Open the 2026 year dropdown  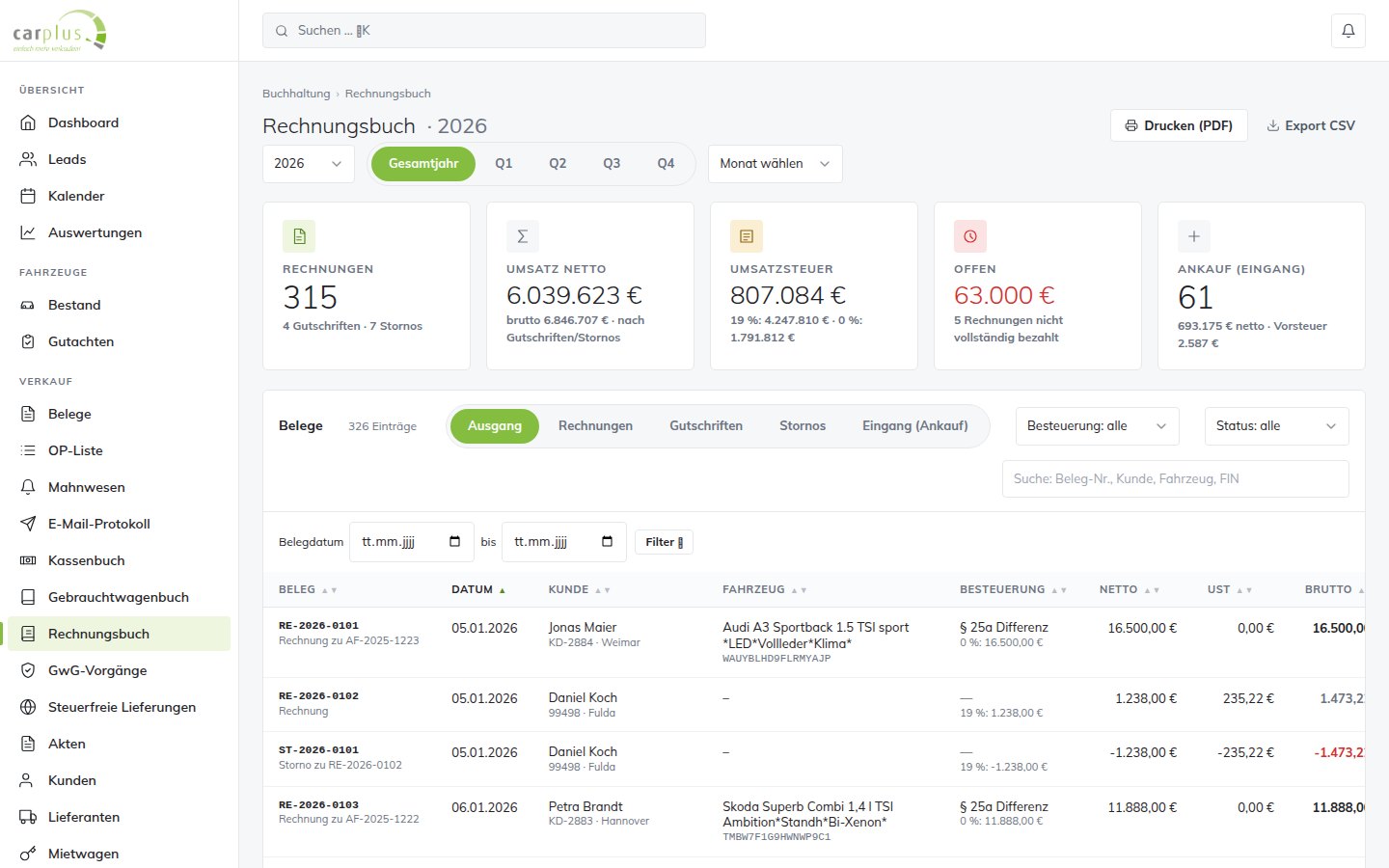(308, 164)
